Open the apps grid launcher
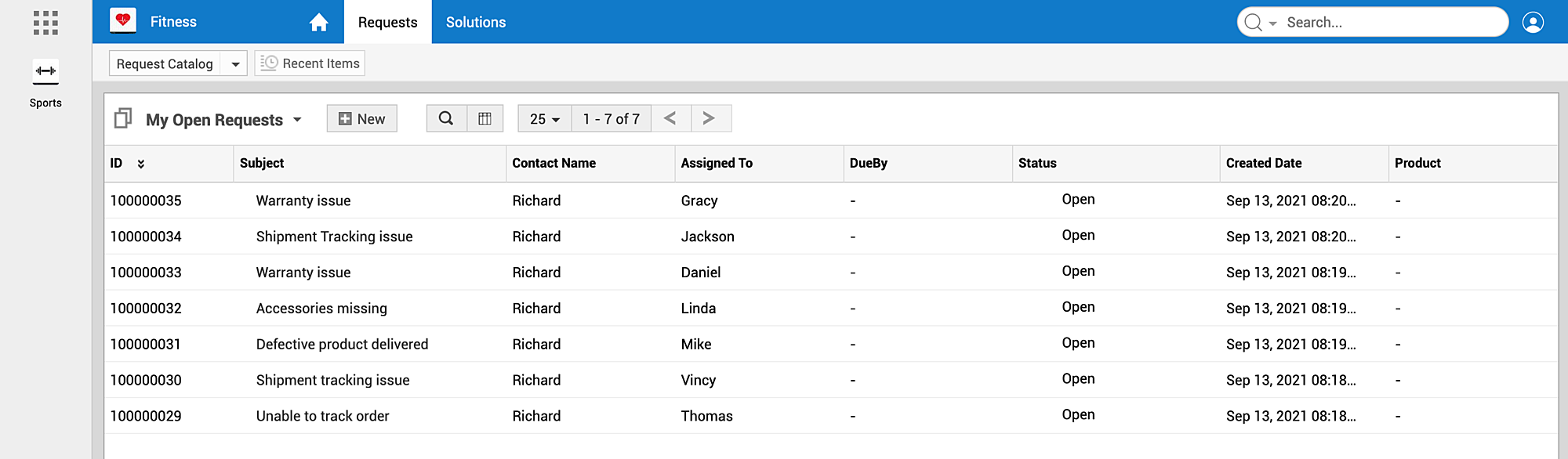Viewport: 1568px width, 459px height. (x=45, y=23)
